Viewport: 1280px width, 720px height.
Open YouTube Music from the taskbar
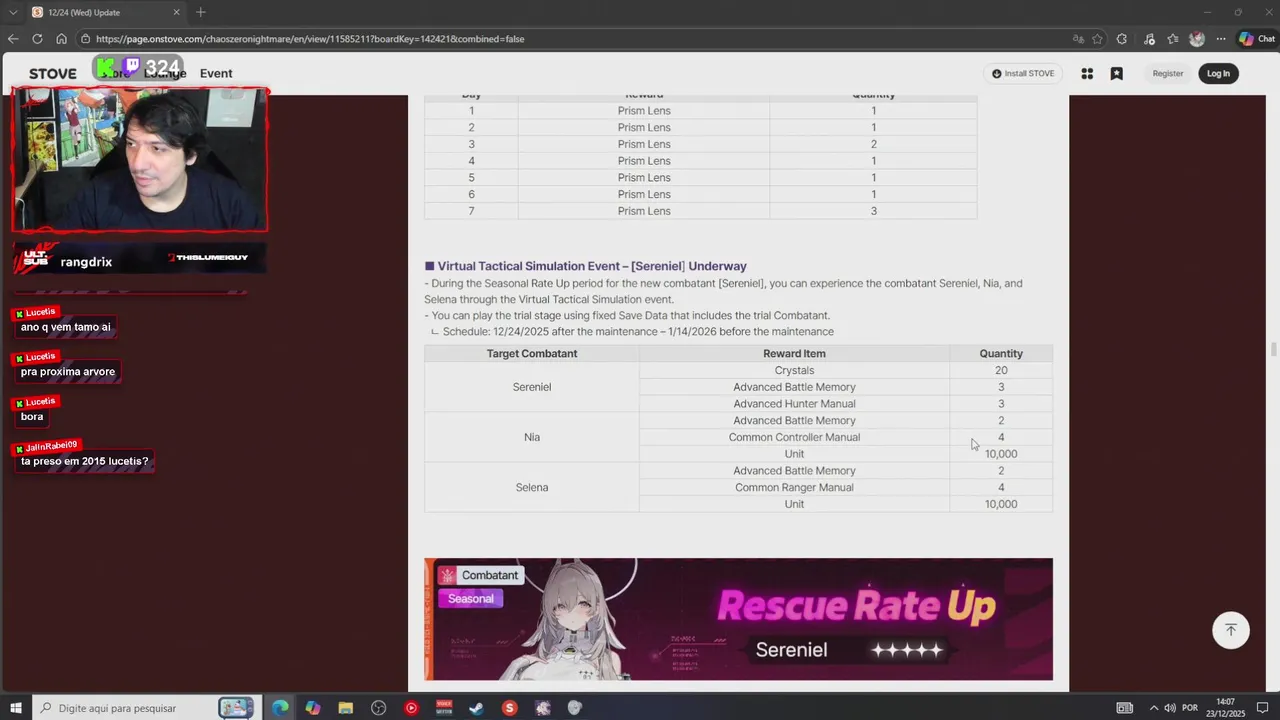(x=411, y=708)
